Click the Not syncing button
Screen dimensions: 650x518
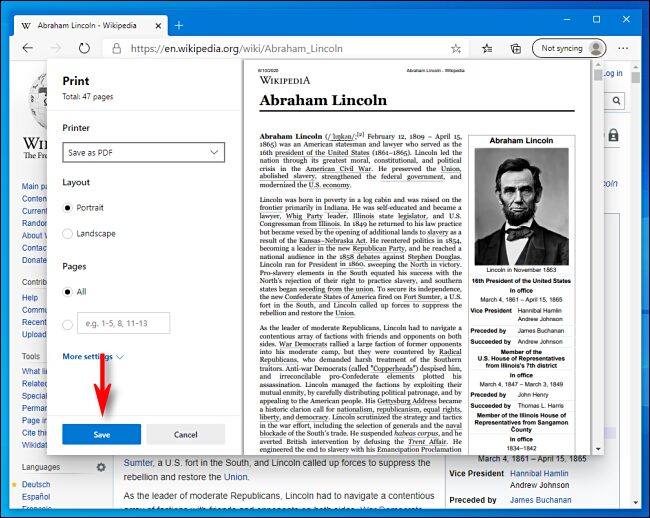click(569, 48)
